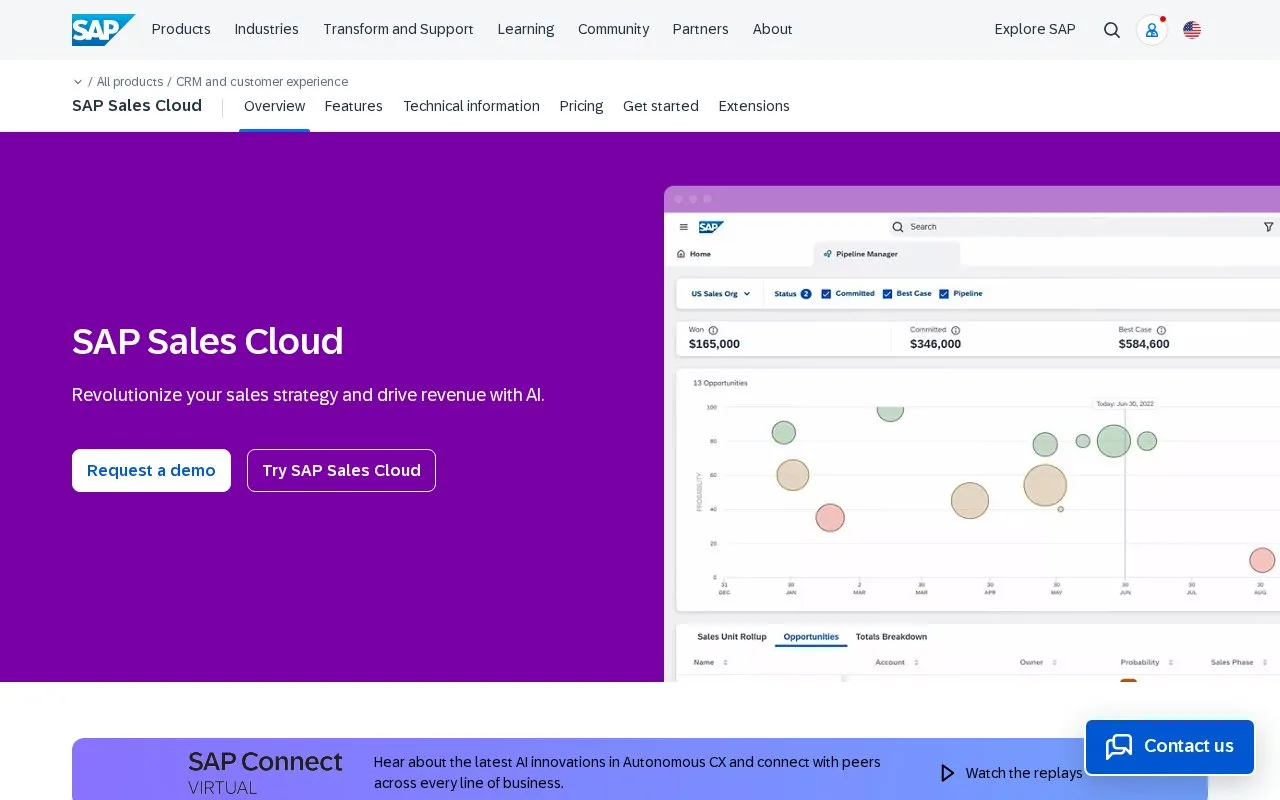Image resolution: width=1280 pixels, height=800 pixels.
Task: Open the Learning menu
Action: coord(526,29)
